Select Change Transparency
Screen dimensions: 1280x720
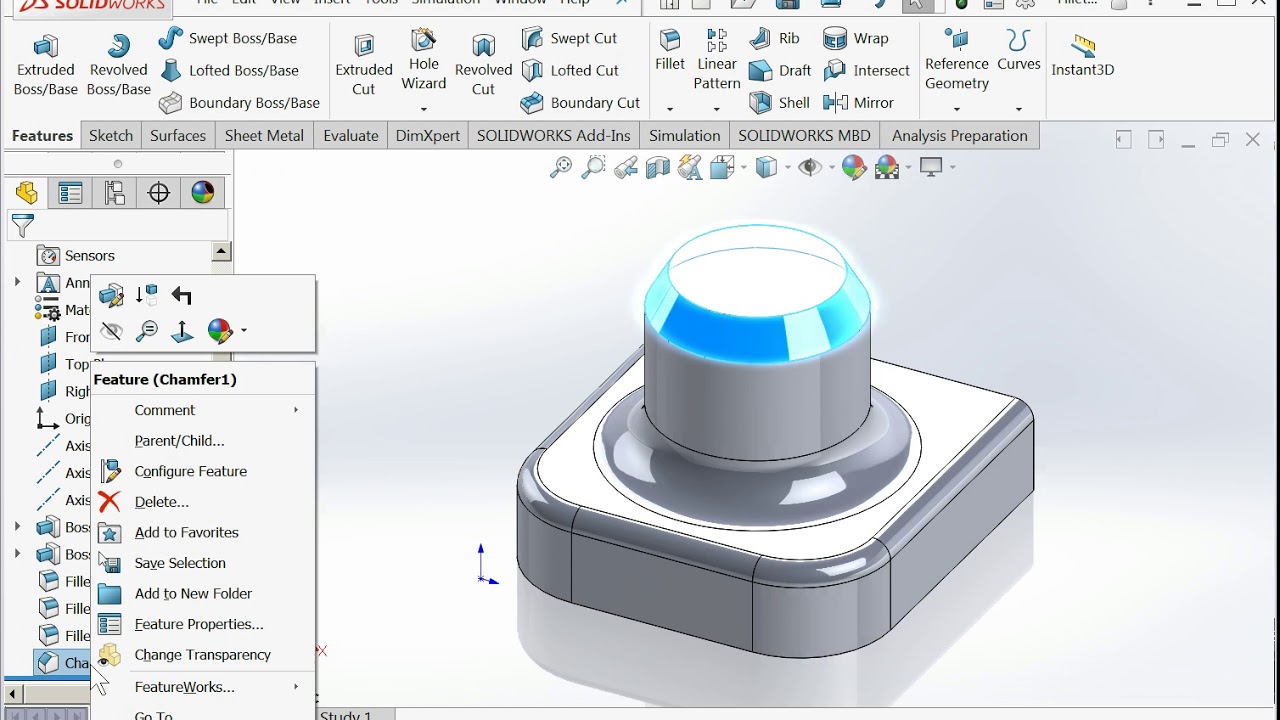[x=204, y=654]
